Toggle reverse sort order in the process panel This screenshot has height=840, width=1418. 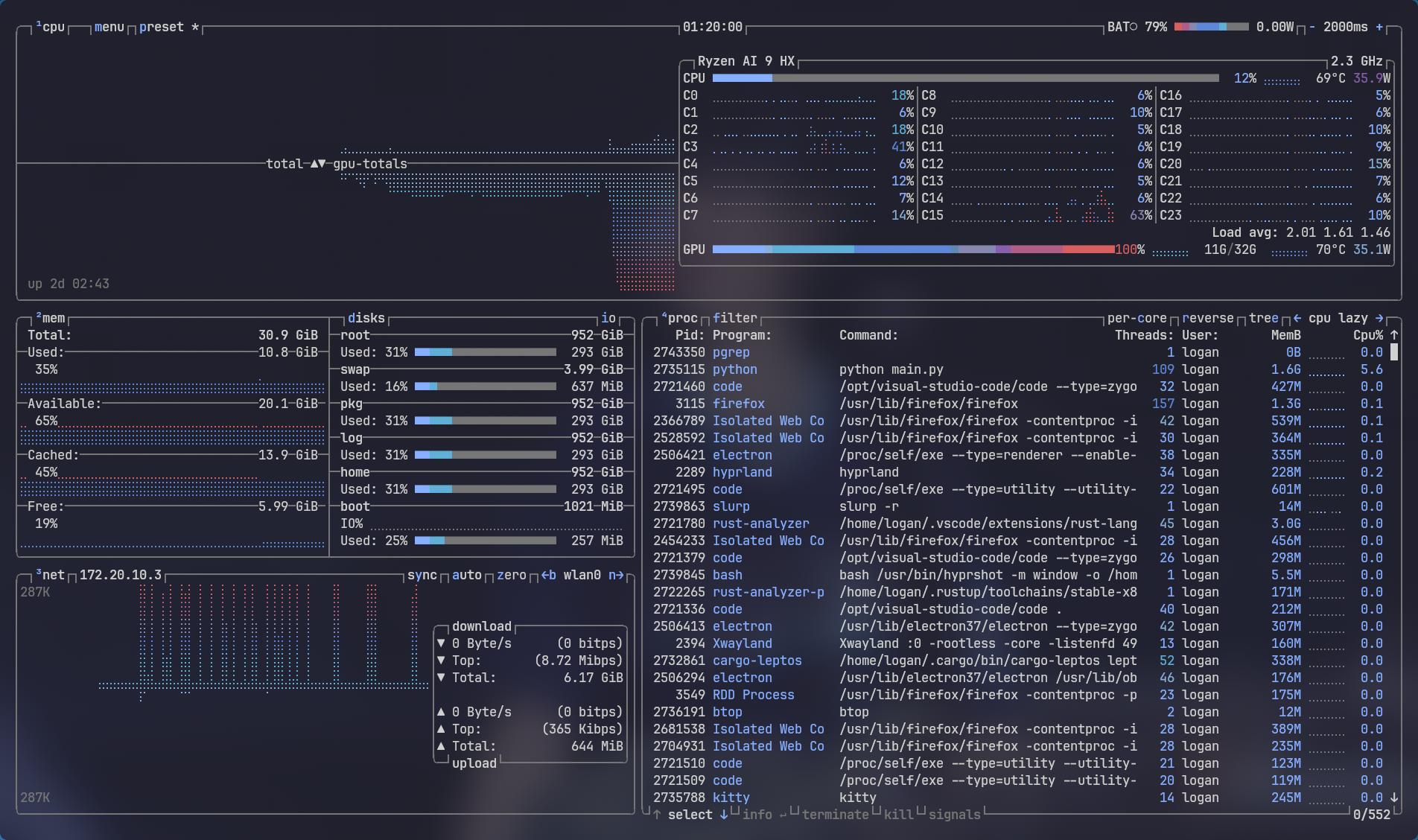1207,318
